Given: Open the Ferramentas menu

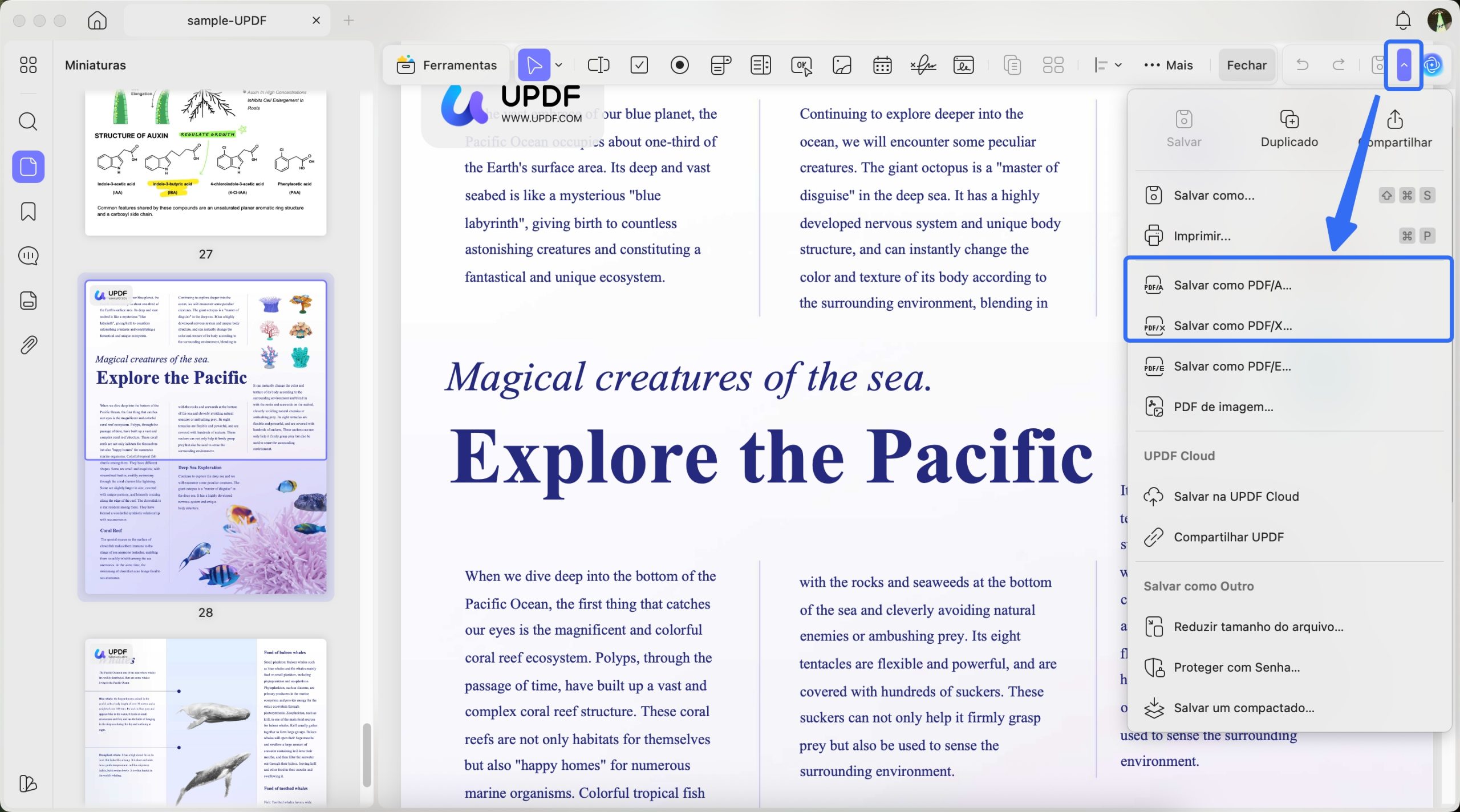Looking at the screenshot, I should click(448, 64).
